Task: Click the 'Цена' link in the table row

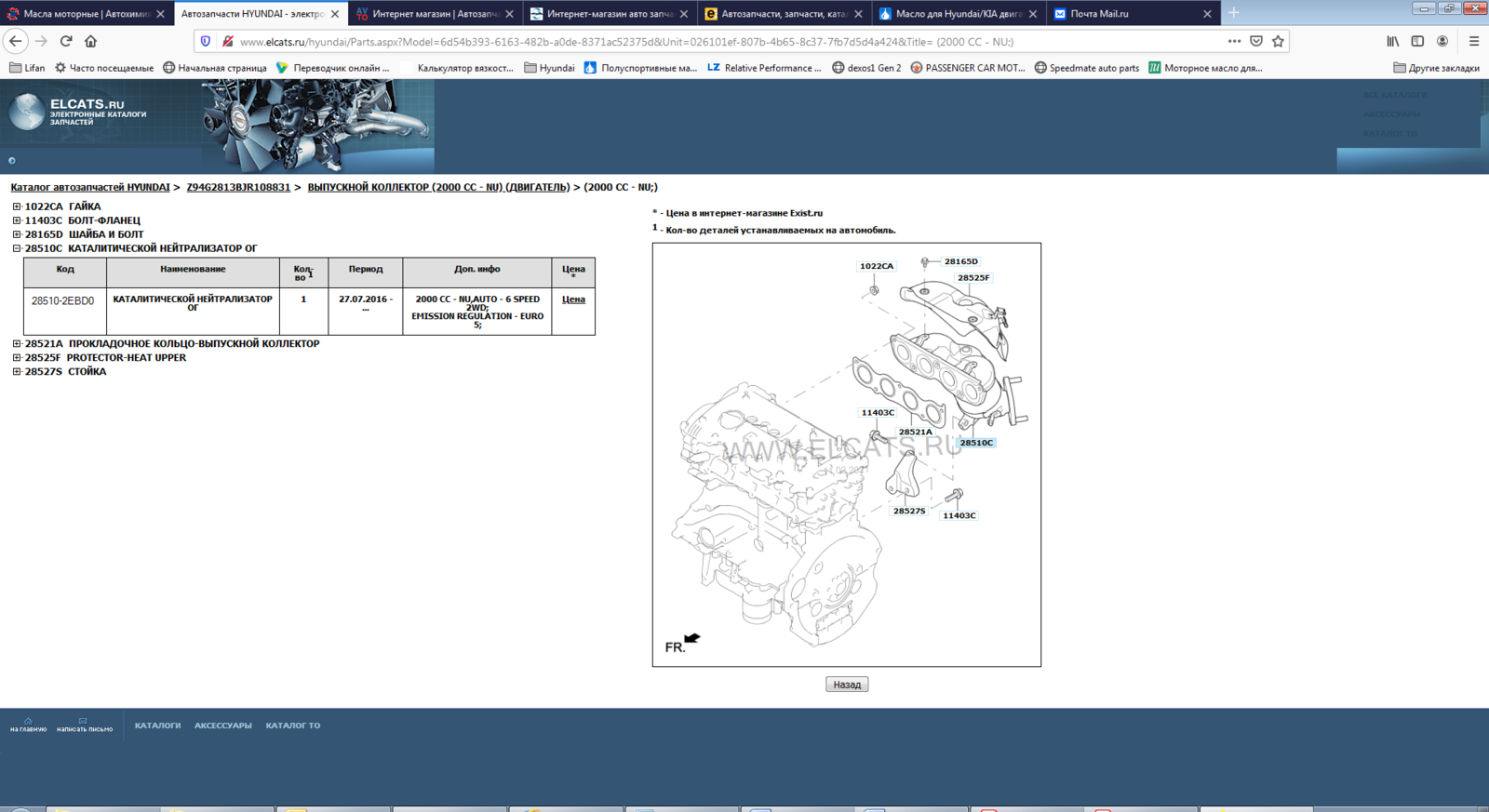Action: pos(573,300)
